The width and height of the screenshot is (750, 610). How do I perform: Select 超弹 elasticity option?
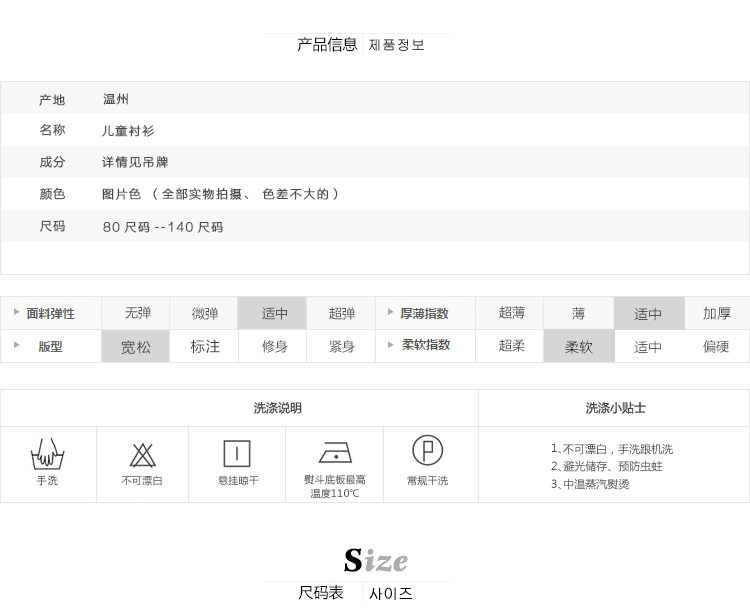pos(341,313)
